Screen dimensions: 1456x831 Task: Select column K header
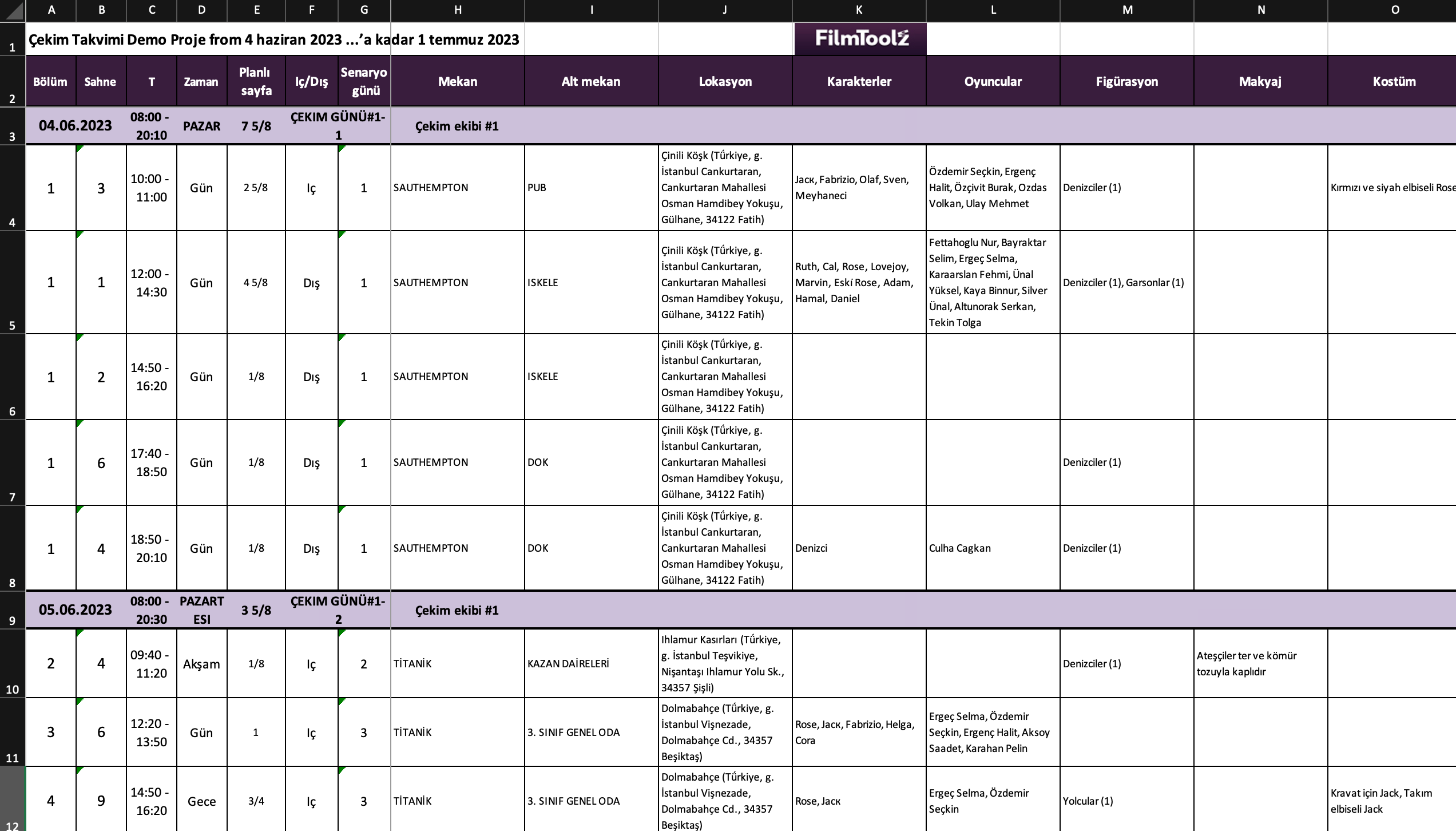coord(859,10)
